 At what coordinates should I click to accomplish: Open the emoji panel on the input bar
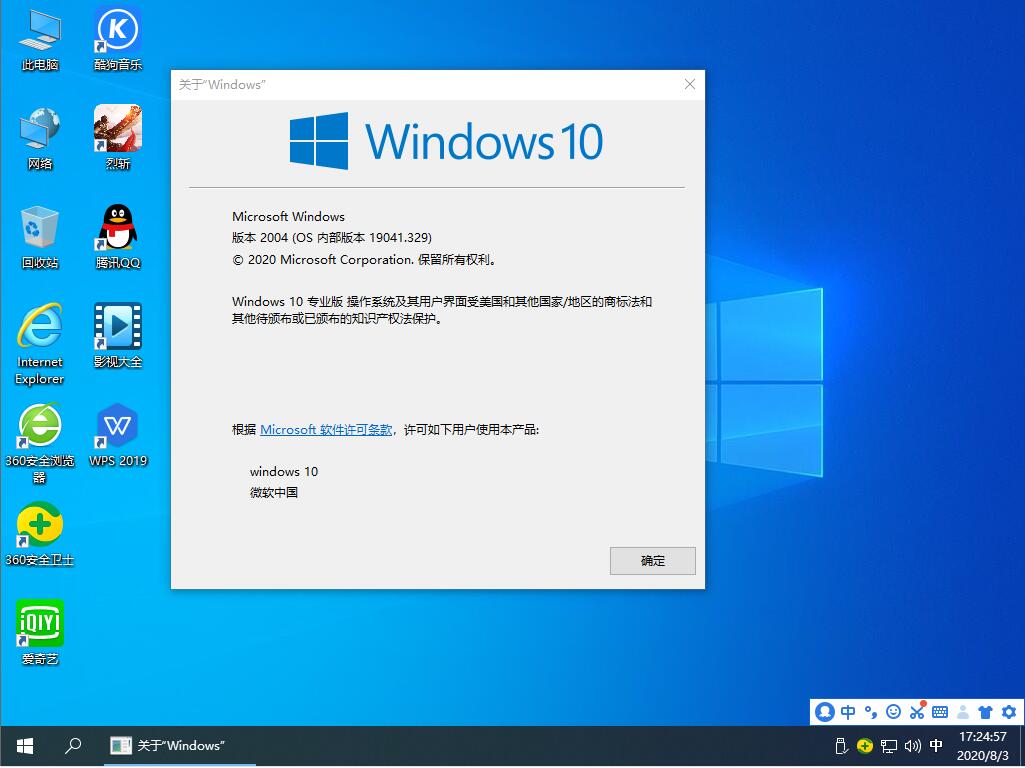tap(893, 712)
